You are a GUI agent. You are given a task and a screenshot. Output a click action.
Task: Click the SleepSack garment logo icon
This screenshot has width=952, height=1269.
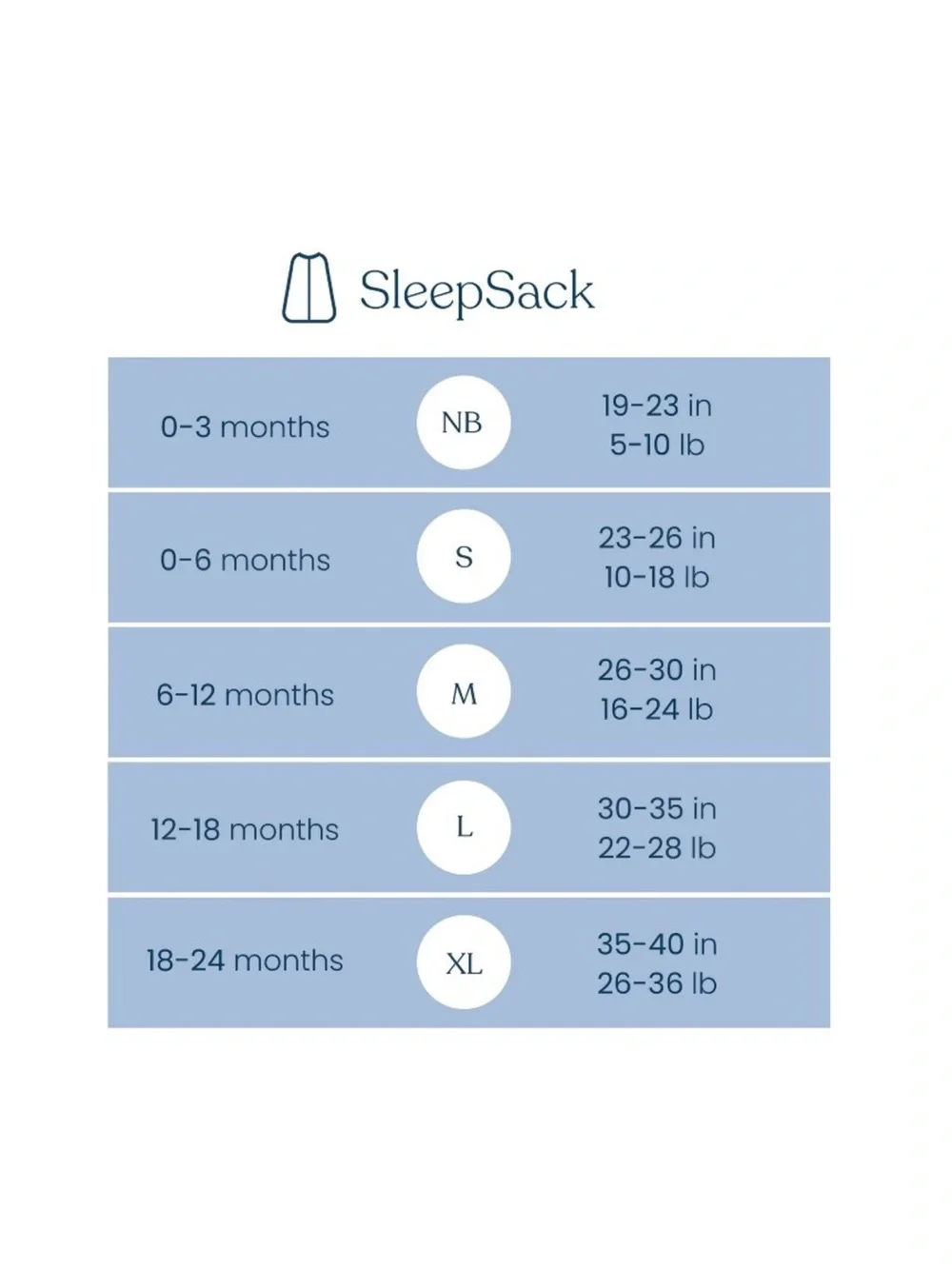click(309, 288)
